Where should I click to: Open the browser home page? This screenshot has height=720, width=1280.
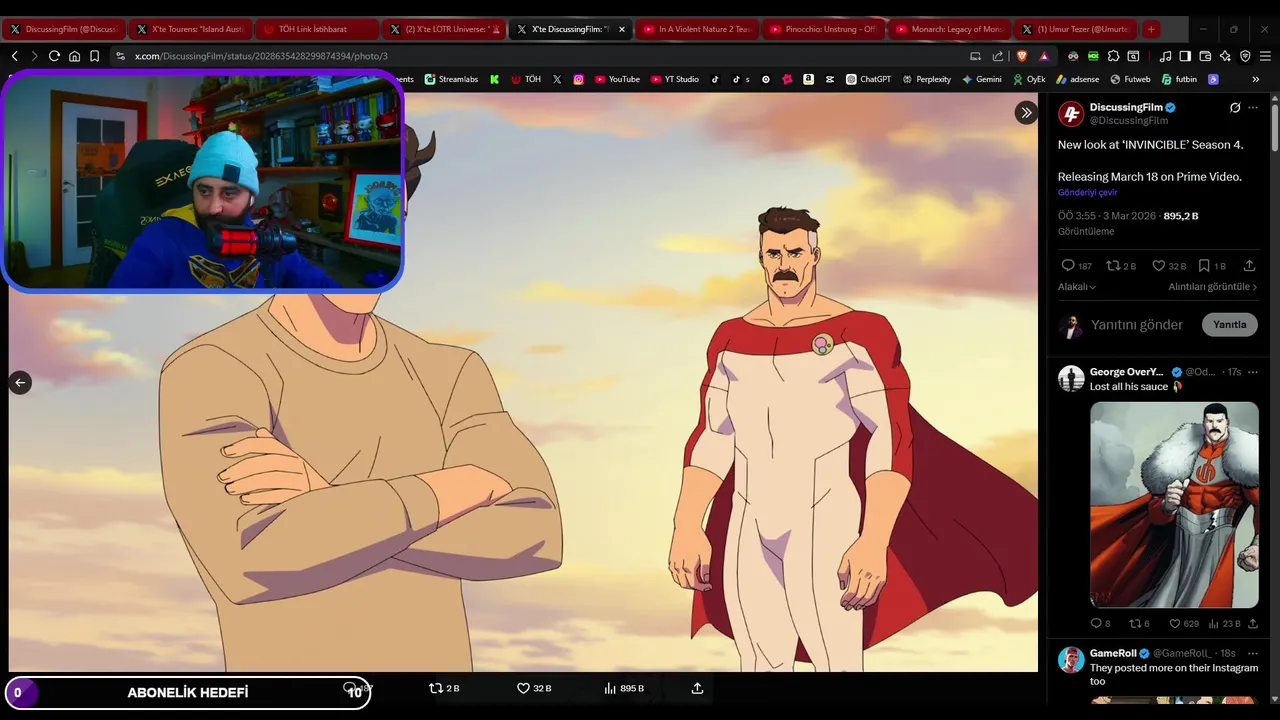74,56
